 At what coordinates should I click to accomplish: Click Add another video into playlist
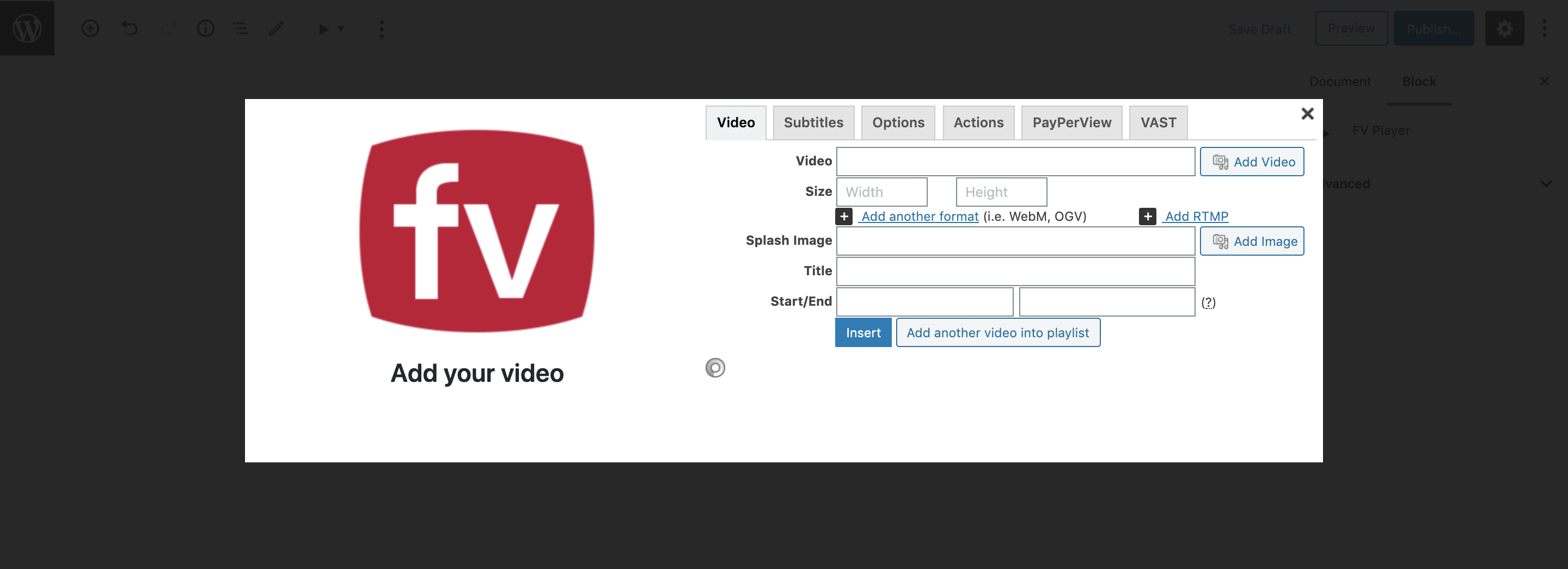click(x=997, y=332)
